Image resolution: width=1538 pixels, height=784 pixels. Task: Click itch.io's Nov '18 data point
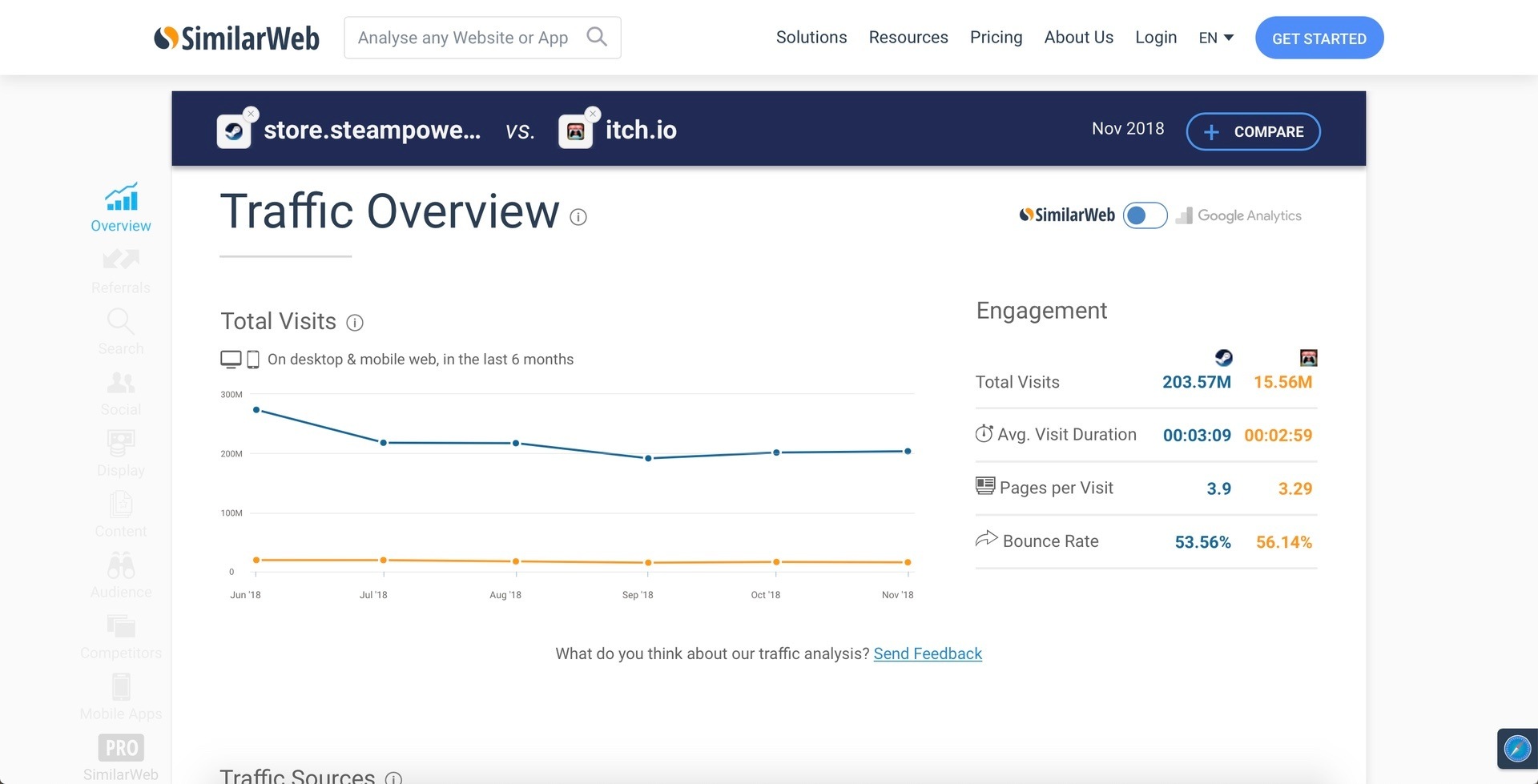click(908, 562)
